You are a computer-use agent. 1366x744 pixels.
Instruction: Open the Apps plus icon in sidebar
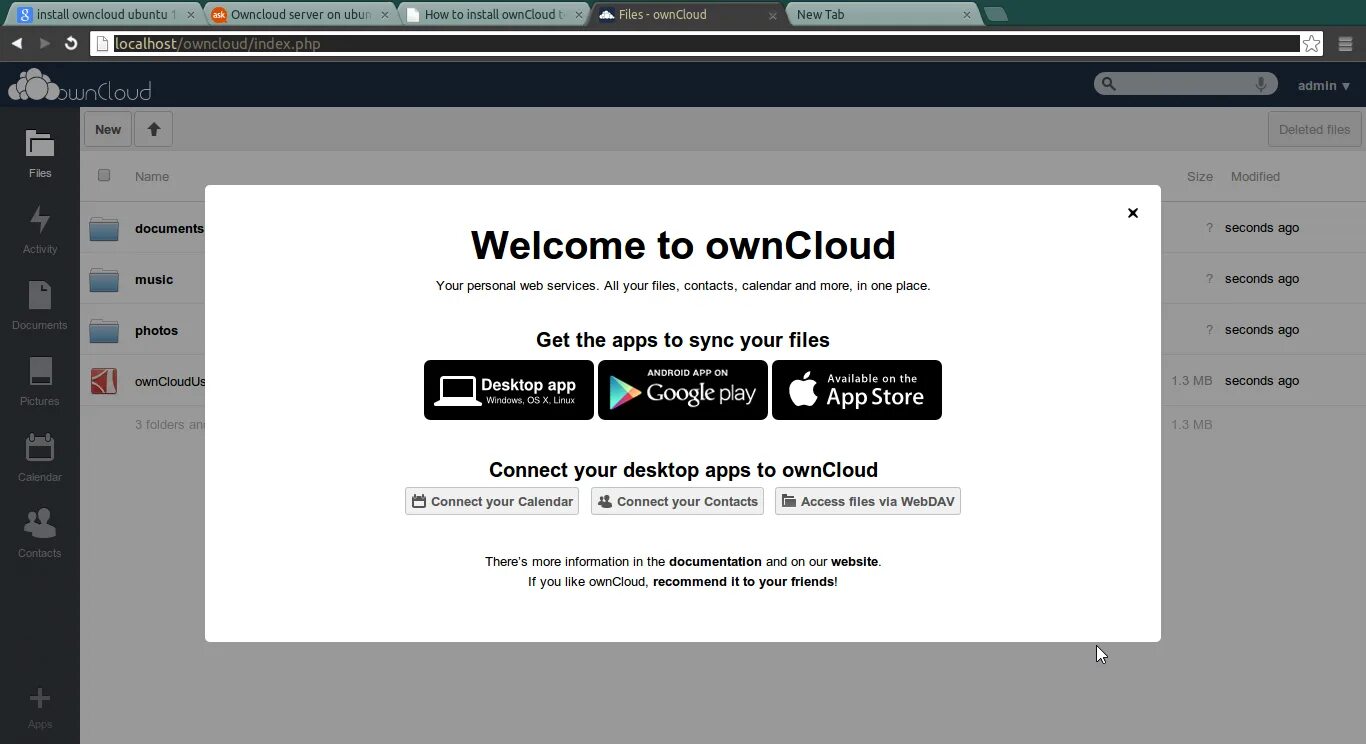pos(40,707)
